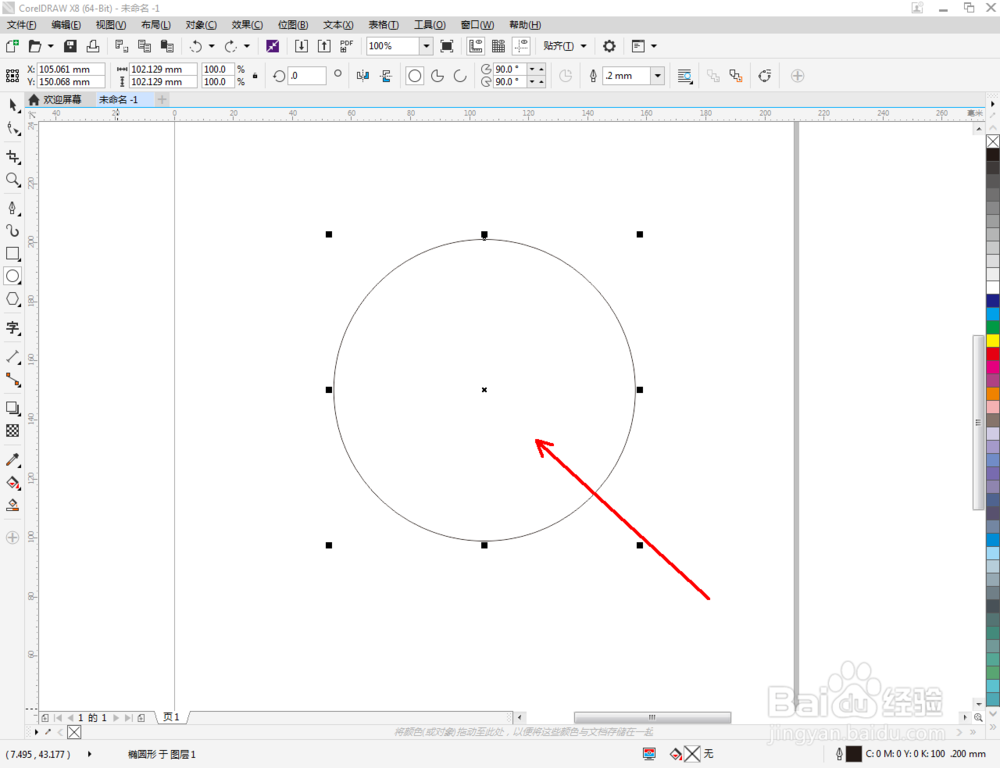The image size is (1000, 768).
Task: Select the Crop tool
Action: (x=13, y=157)
